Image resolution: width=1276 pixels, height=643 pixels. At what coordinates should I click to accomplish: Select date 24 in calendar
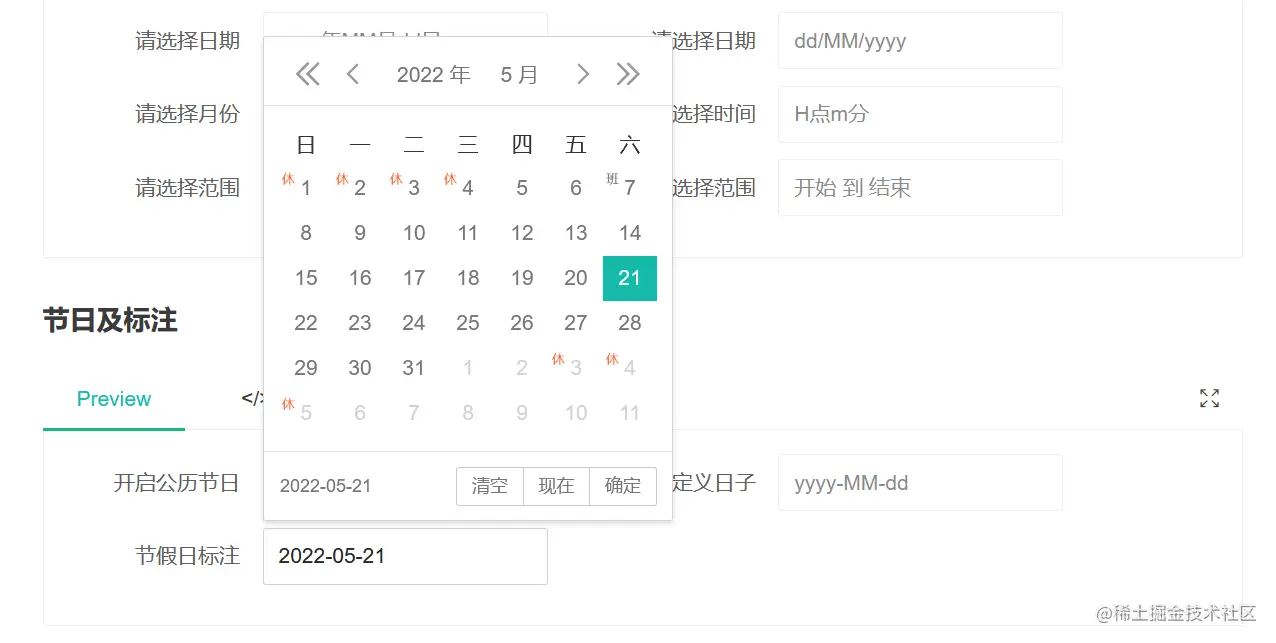[x=414, y=323]
